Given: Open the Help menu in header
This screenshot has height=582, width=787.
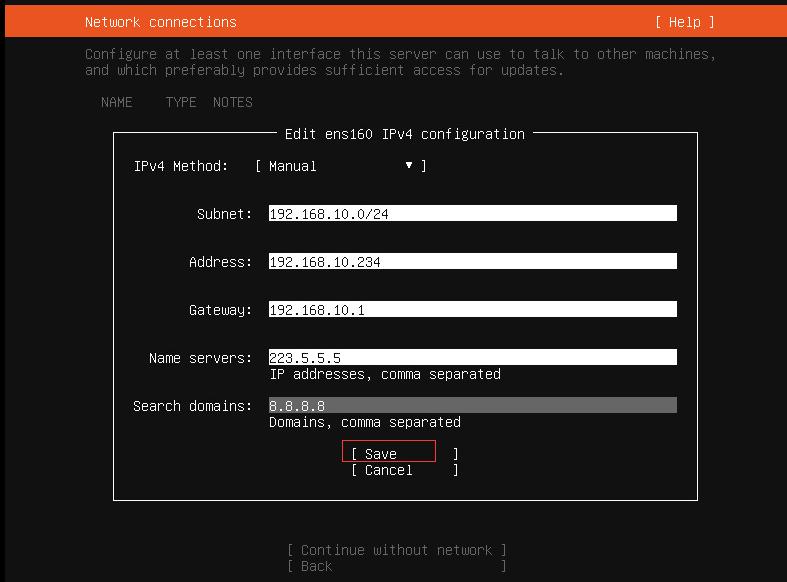Looking at the screenshot, I should (685, 22).
